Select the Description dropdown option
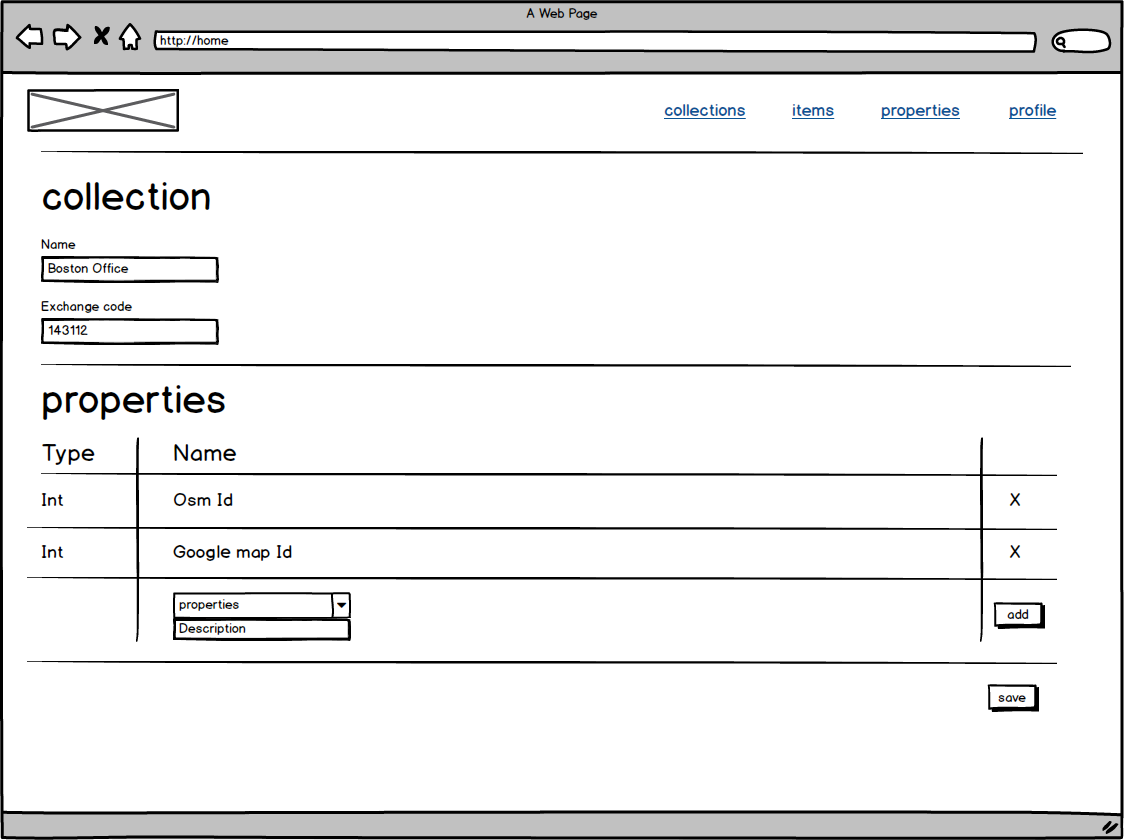This screenshot has width=1124, height=840. click(262, 629)
